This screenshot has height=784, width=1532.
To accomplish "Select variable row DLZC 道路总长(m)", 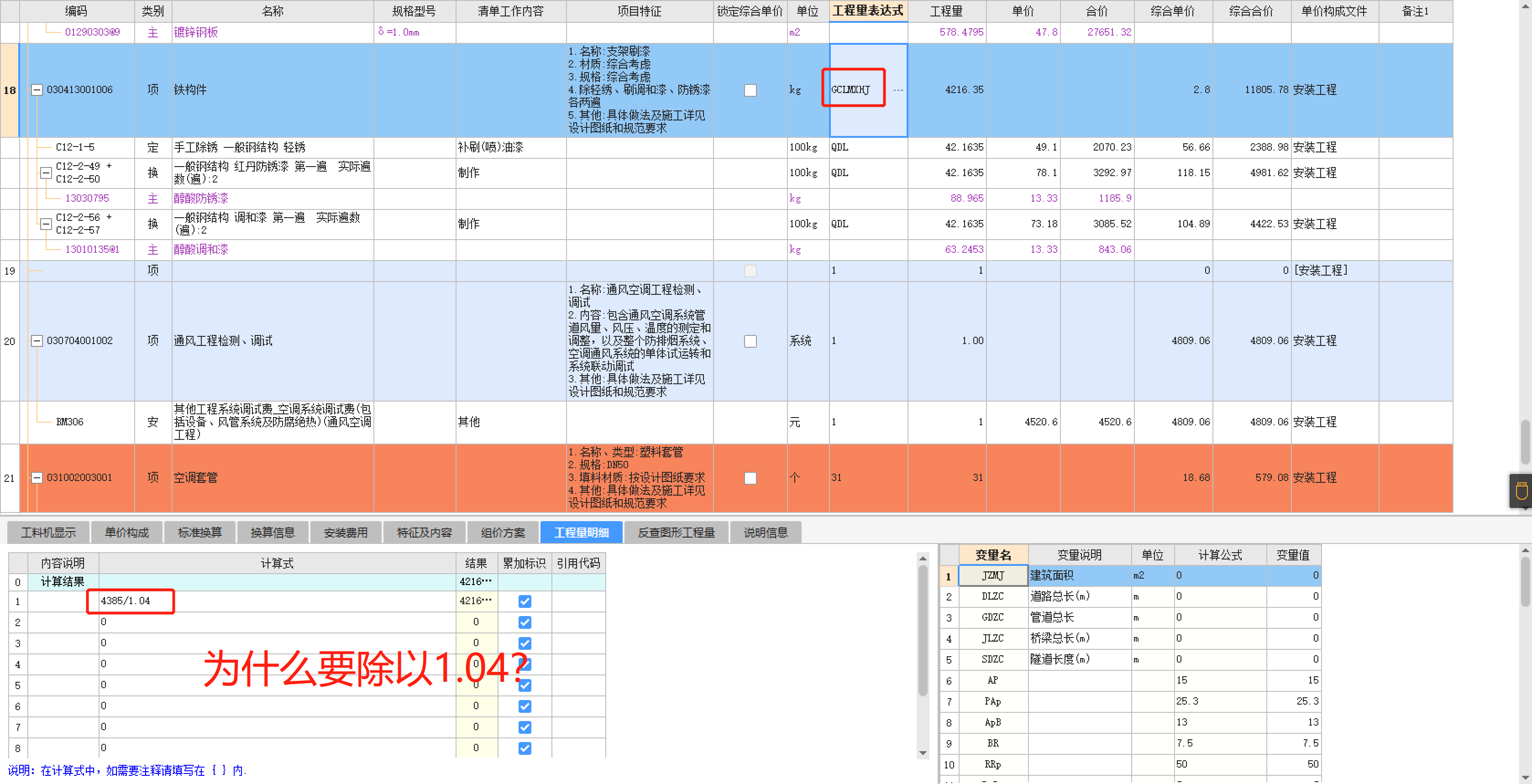I will [1131, 596].
